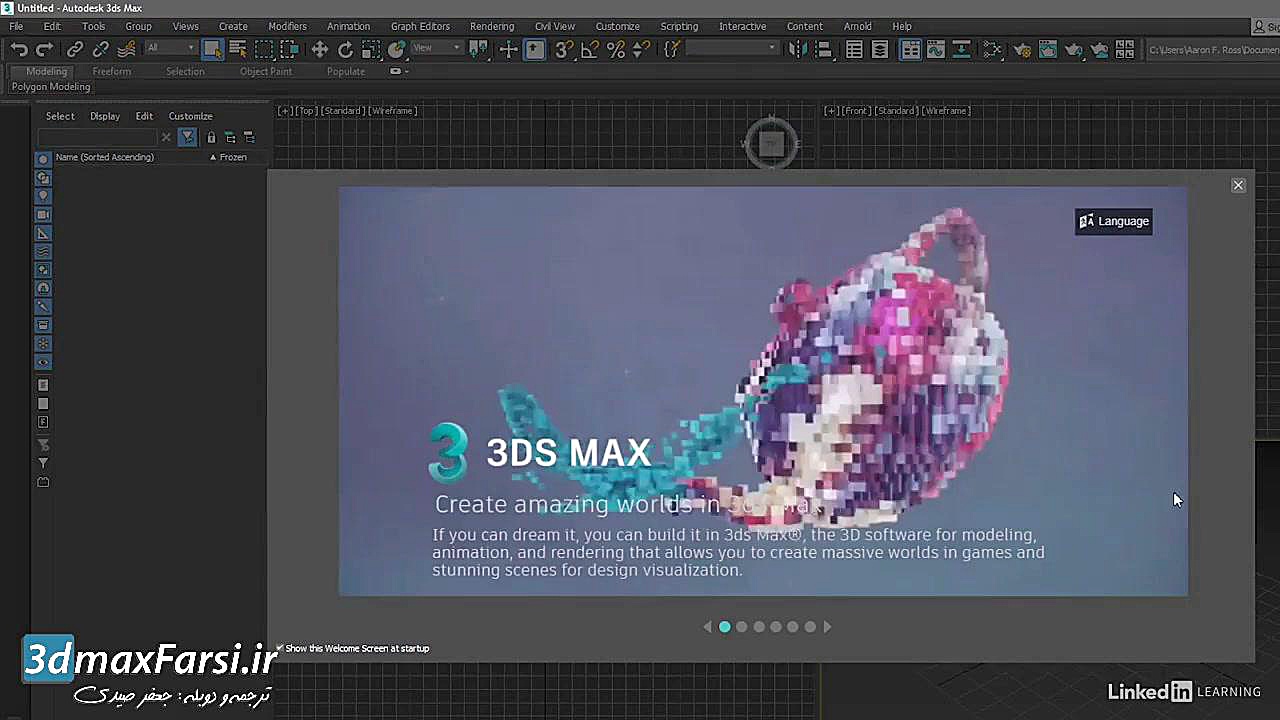Open the Select by Name dialog
Screen dimensions: 1280x720
pyautogui.click(x=237, y=49)
